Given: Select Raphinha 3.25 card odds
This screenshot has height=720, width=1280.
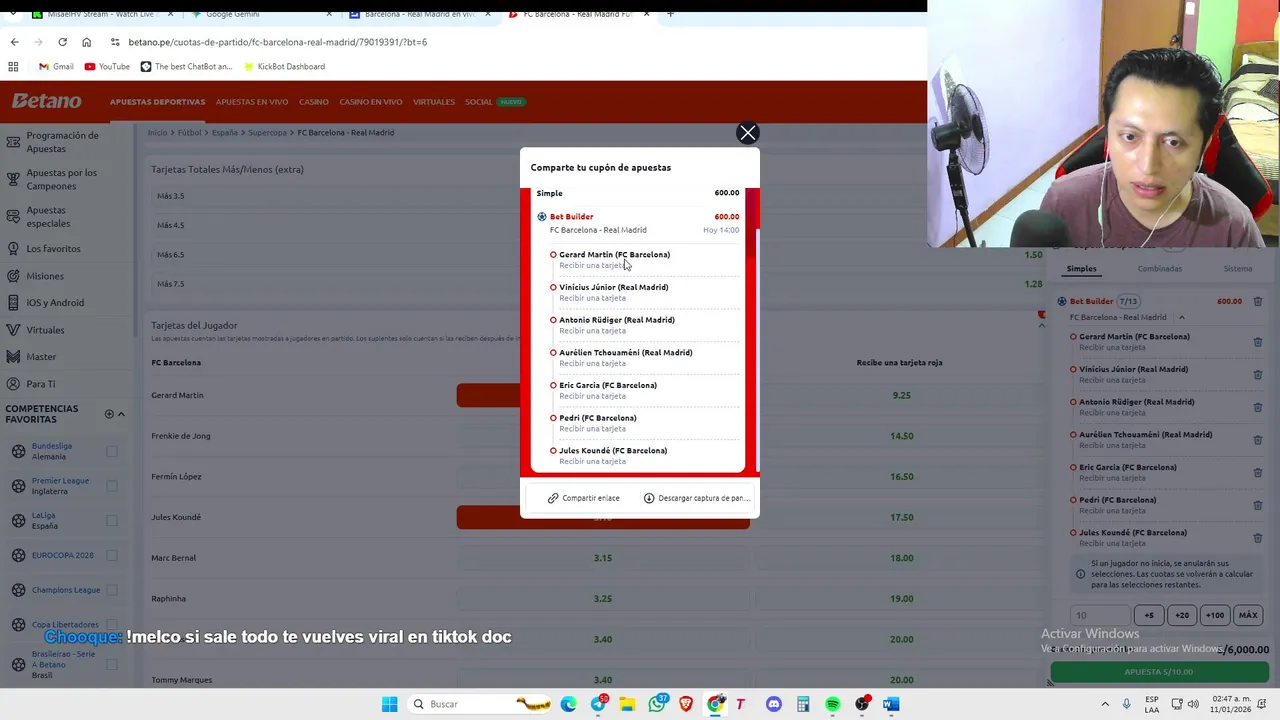Looking at the screenshot, I should (602, 599).
